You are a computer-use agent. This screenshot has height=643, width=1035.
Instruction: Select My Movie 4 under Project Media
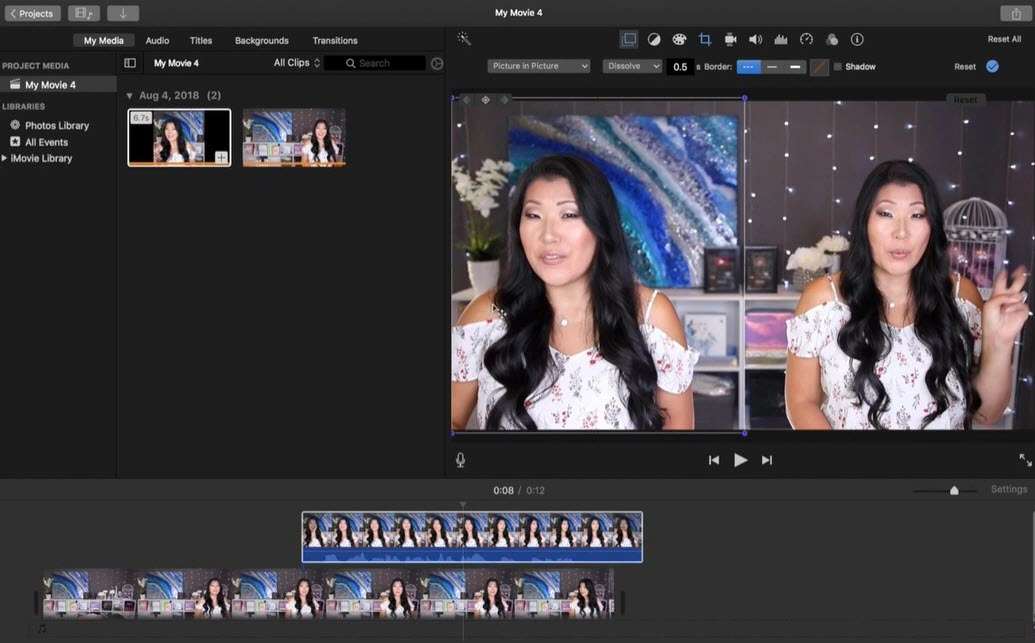(59, 85)
